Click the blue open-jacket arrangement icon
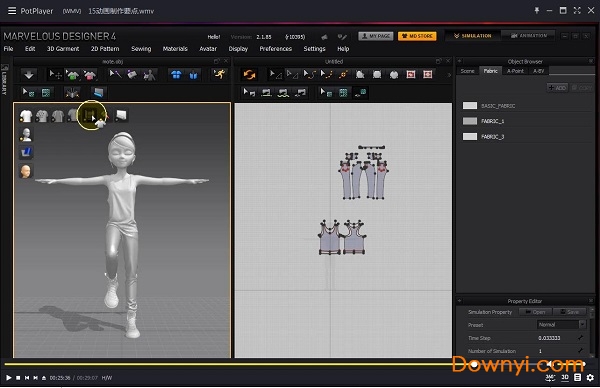This screenshot has height=388, width=600. pyautogui.click(x=176, y=75)
